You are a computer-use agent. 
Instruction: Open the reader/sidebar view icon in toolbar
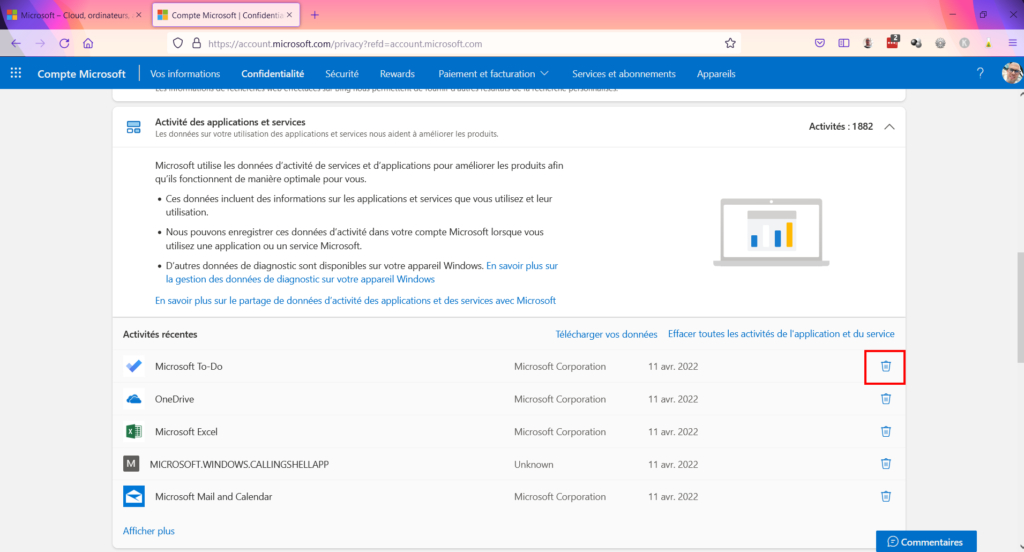coord(844,44)
